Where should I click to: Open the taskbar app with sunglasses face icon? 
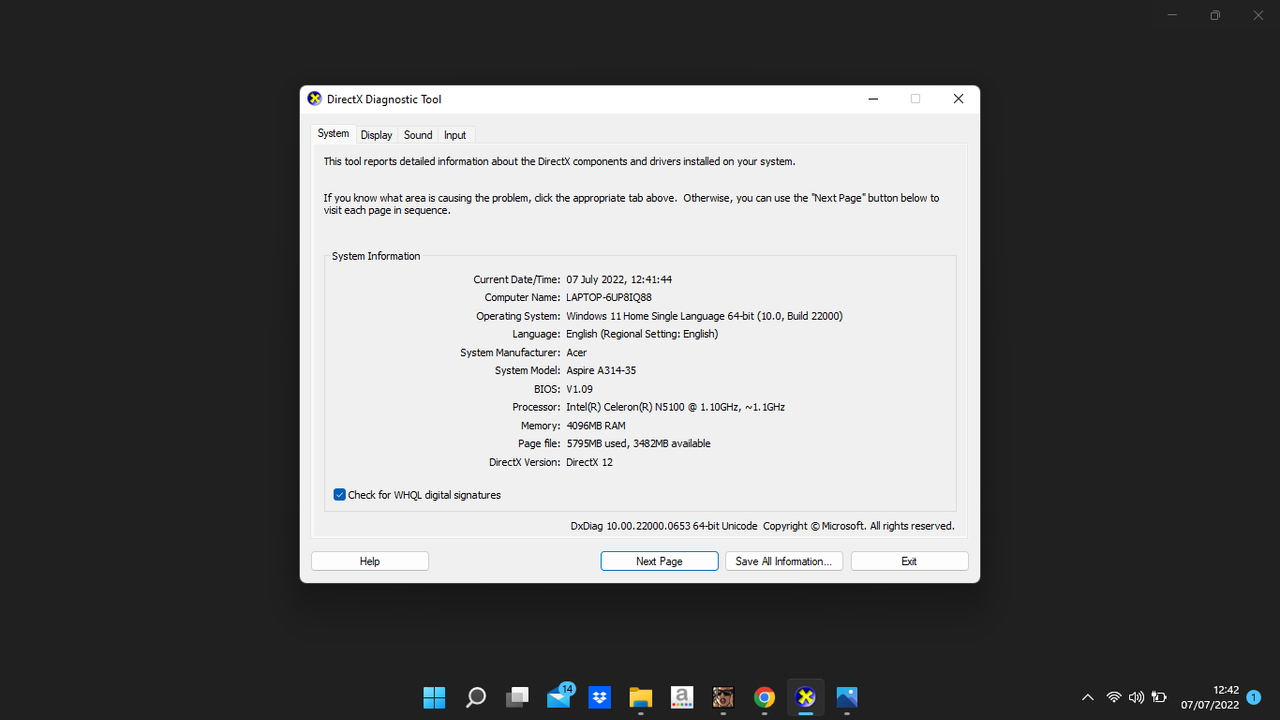723,697
